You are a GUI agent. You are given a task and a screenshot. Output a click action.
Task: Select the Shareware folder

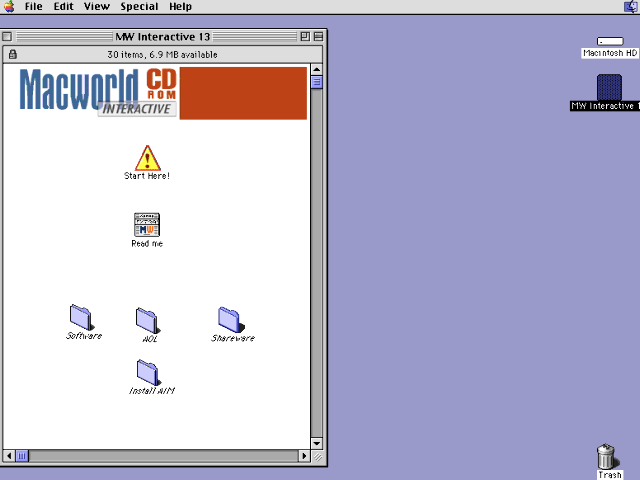point(231,320)
